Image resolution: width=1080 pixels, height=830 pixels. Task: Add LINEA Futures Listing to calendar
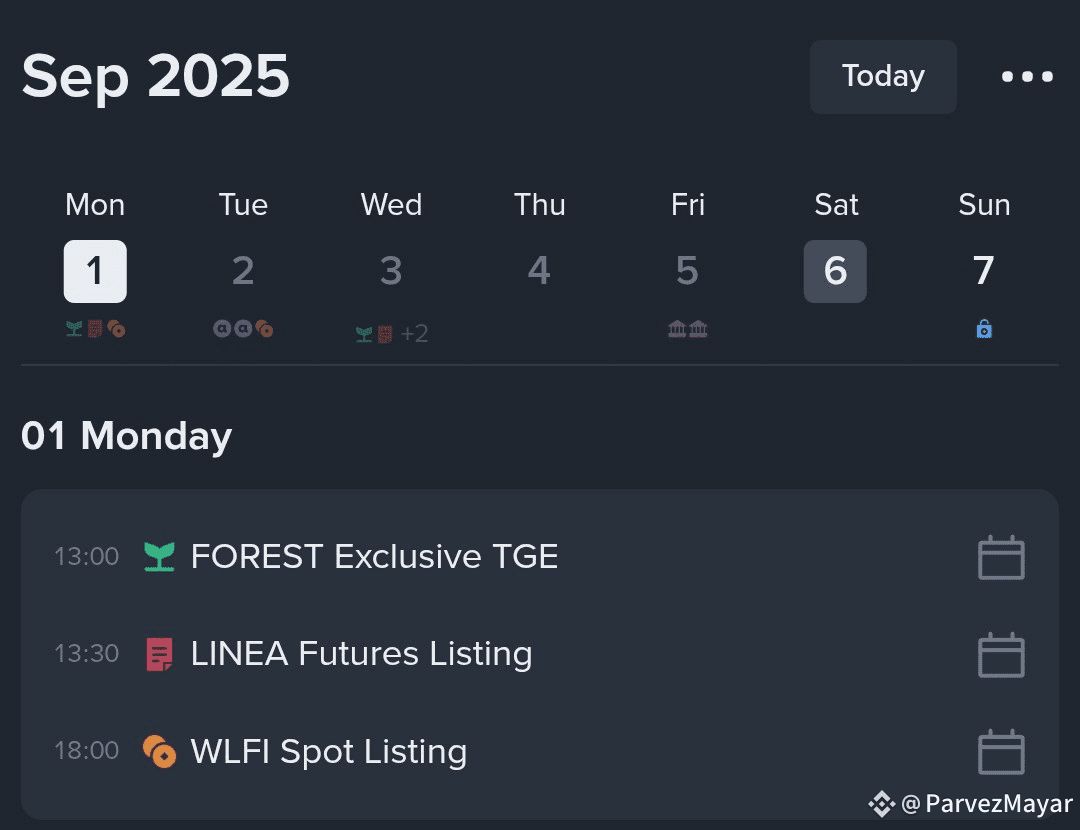click(x=1001, y=655)
